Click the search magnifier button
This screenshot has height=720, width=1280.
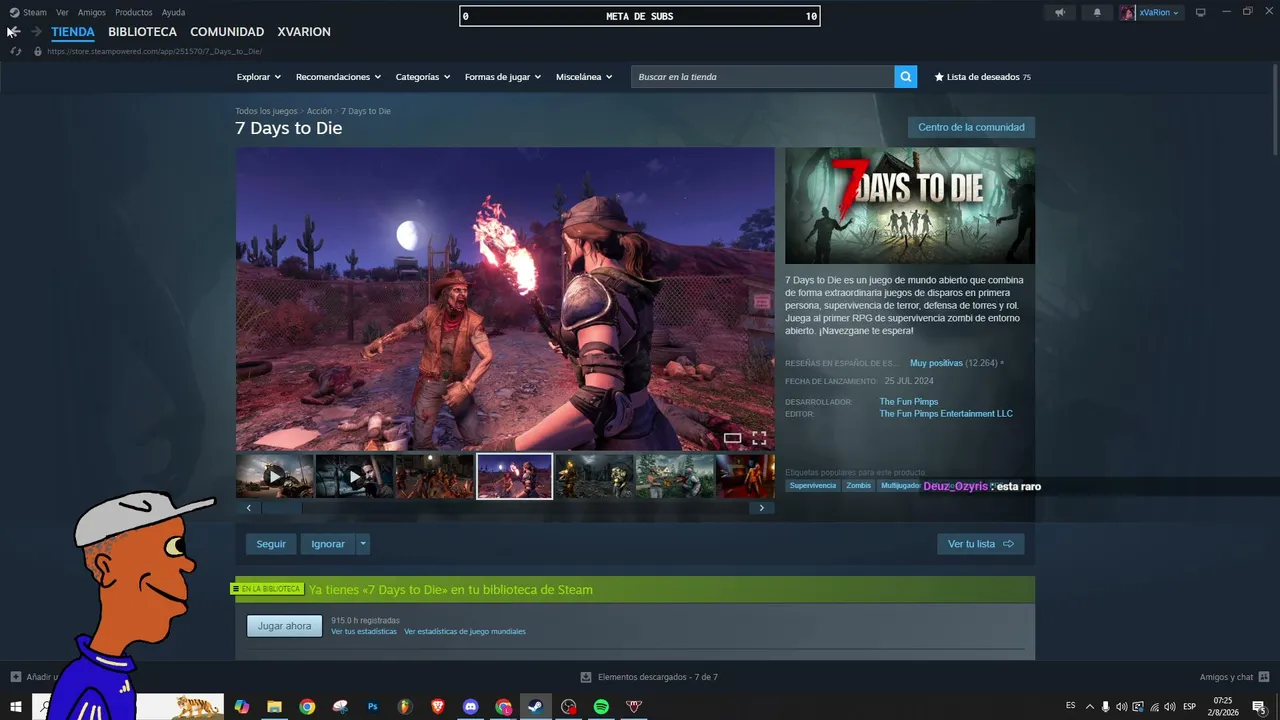click(x=905, y=77)
